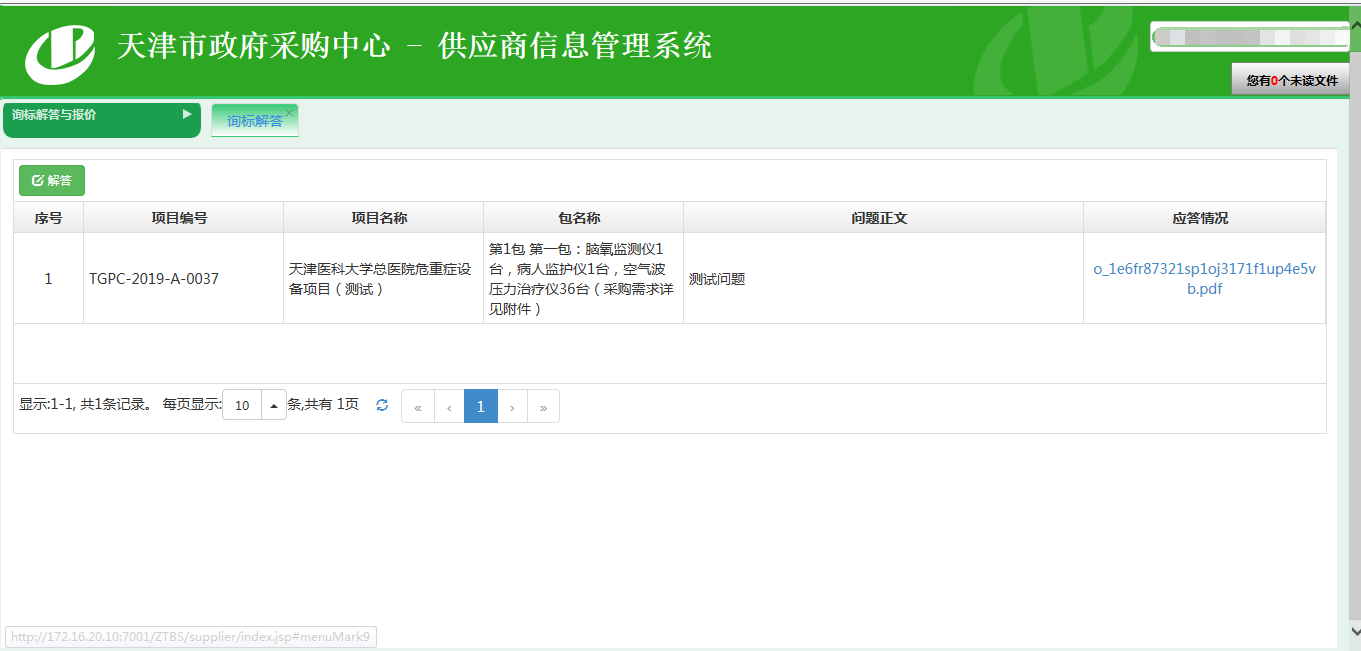Select page 1 in the pagination

481,407
